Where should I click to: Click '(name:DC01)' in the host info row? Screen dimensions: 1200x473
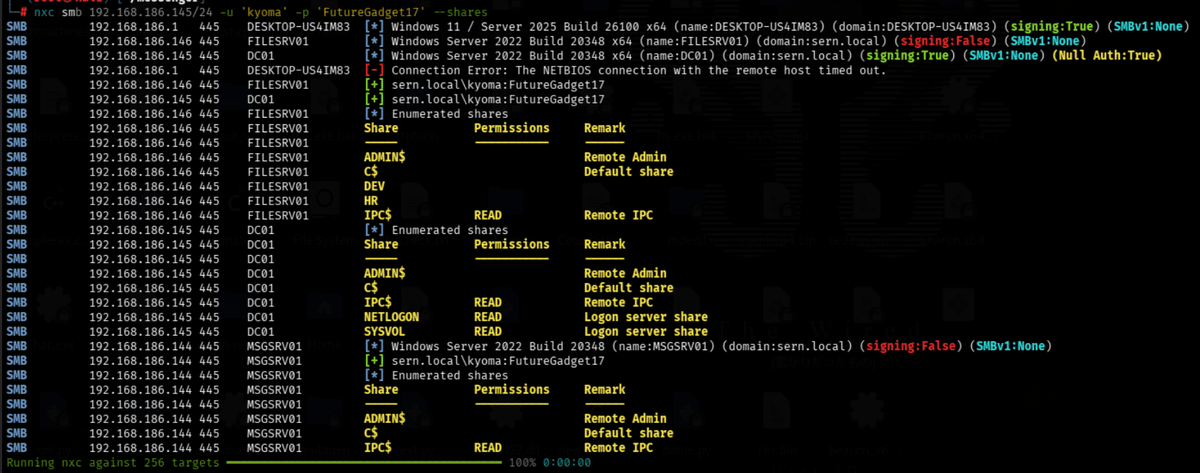pos(679,55)
